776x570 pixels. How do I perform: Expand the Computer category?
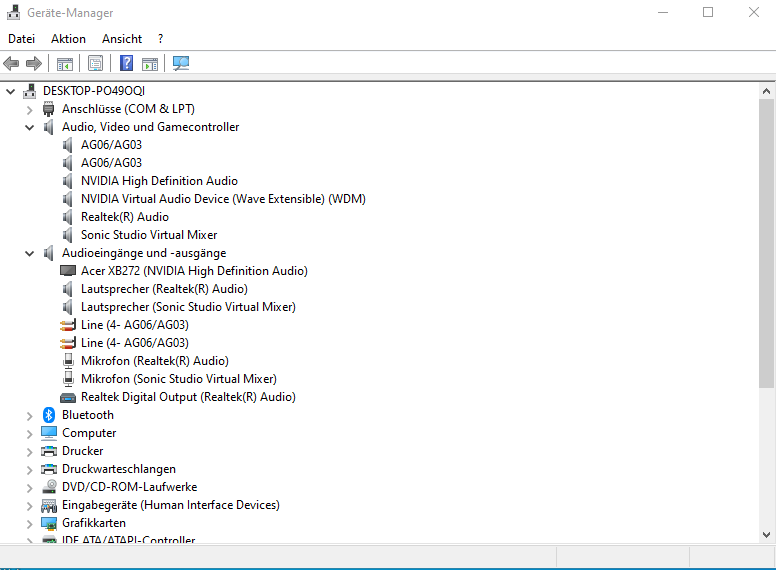(29, 434)
